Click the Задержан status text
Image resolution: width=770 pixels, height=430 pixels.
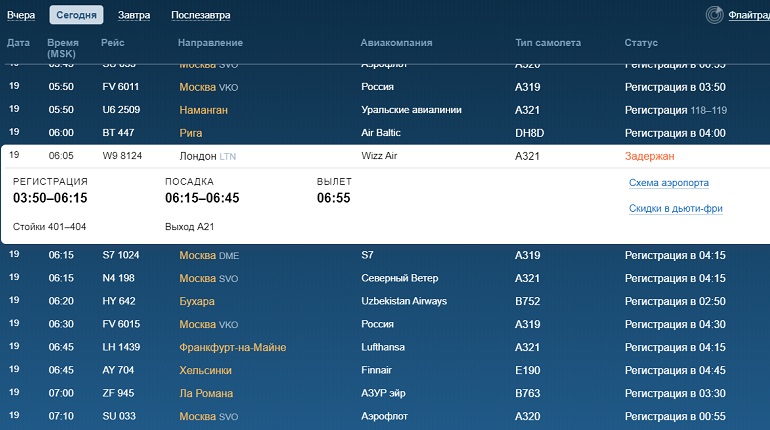click(x=649, y=156)
